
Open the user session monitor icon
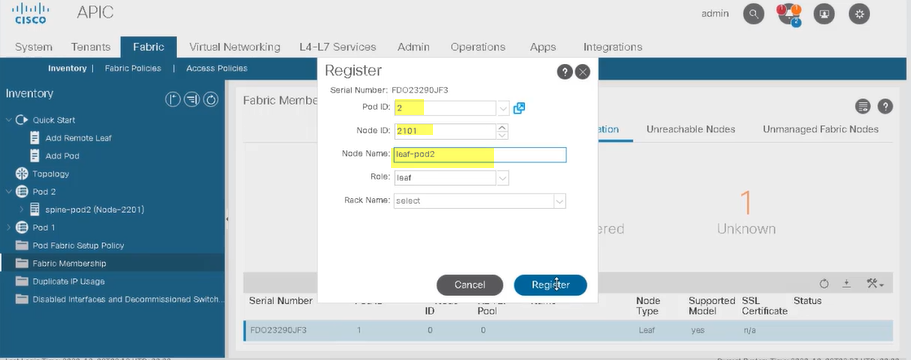click(824, 14)
